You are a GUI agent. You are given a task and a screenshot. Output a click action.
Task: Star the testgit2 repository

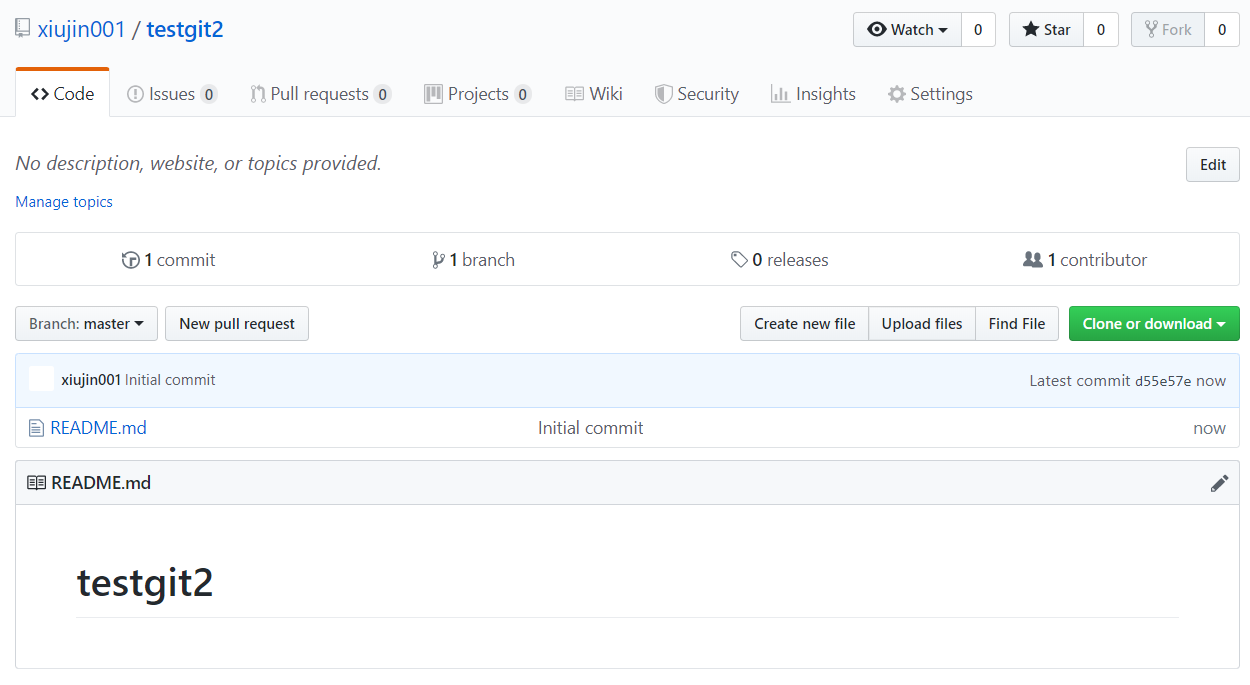click(x=1046, y=30)
